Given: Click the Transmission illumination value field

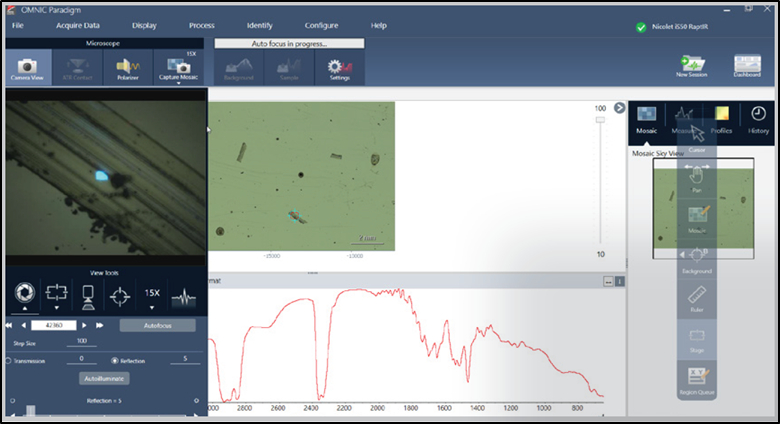Looking at the screenshot, I should point(82,359).
